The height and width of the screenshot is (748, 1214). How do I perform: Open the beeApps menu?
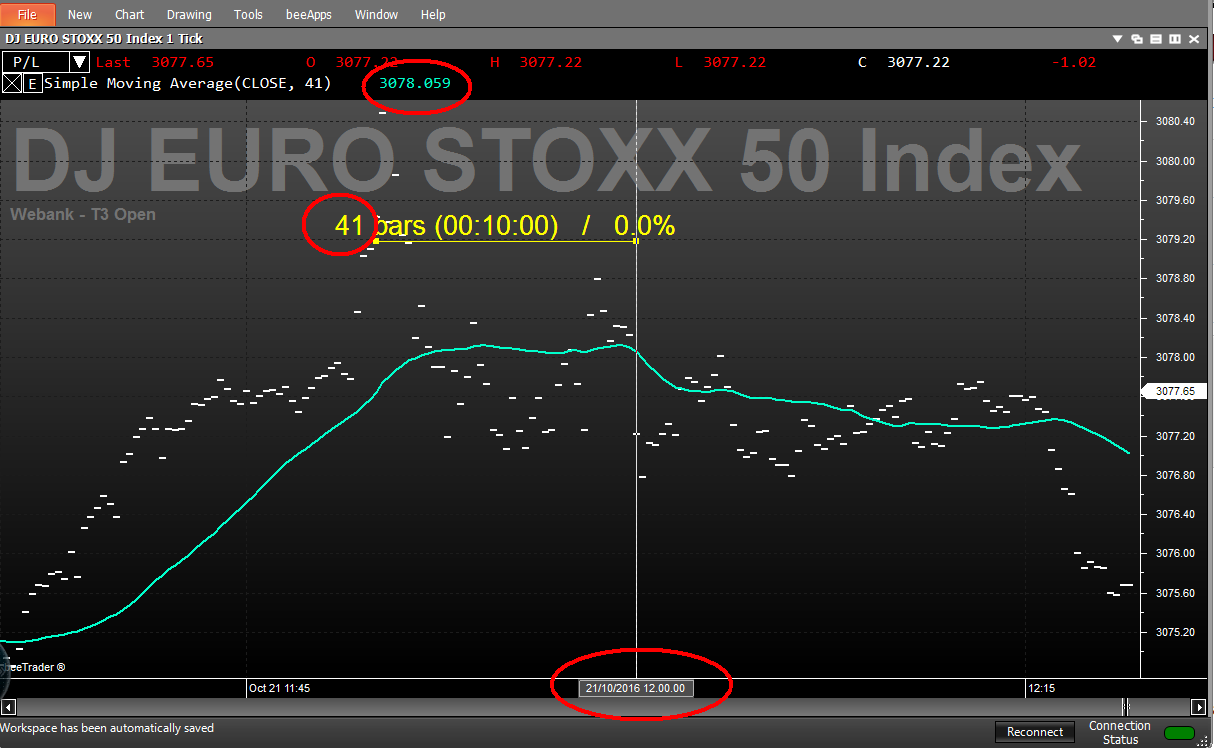(310, 14)
